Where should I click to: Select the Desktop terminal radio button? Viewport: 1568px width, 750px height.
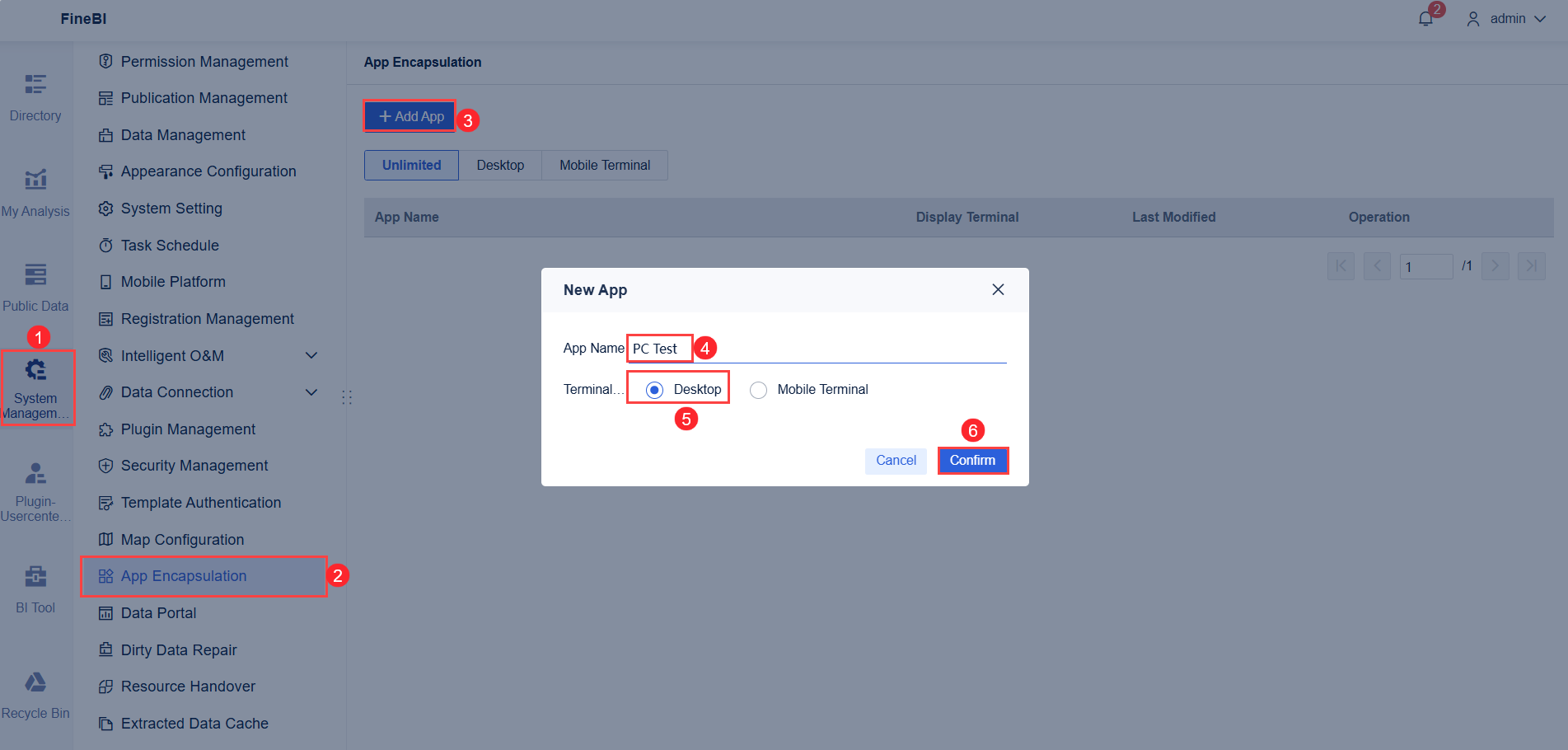tap(654, 390)
